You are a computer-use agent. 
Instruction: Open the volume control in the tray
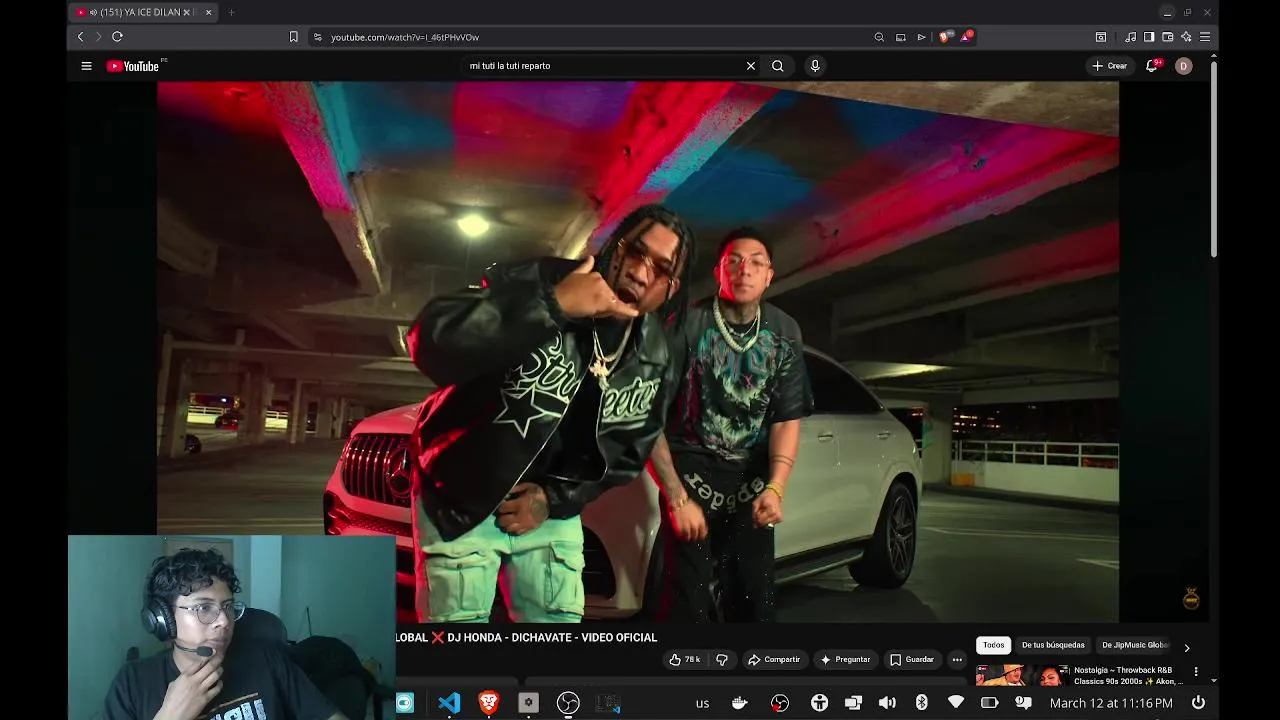point(887,703)
